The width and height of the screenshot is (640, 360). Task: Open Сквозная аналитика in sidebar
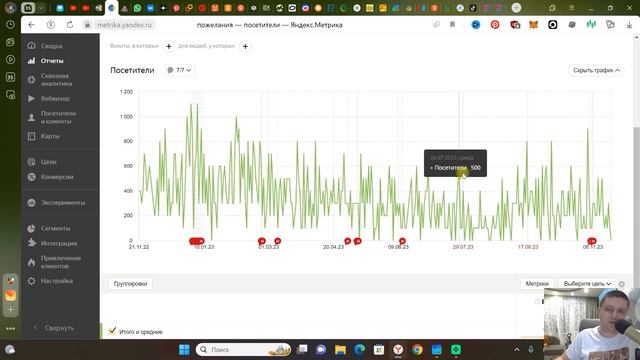56,80
